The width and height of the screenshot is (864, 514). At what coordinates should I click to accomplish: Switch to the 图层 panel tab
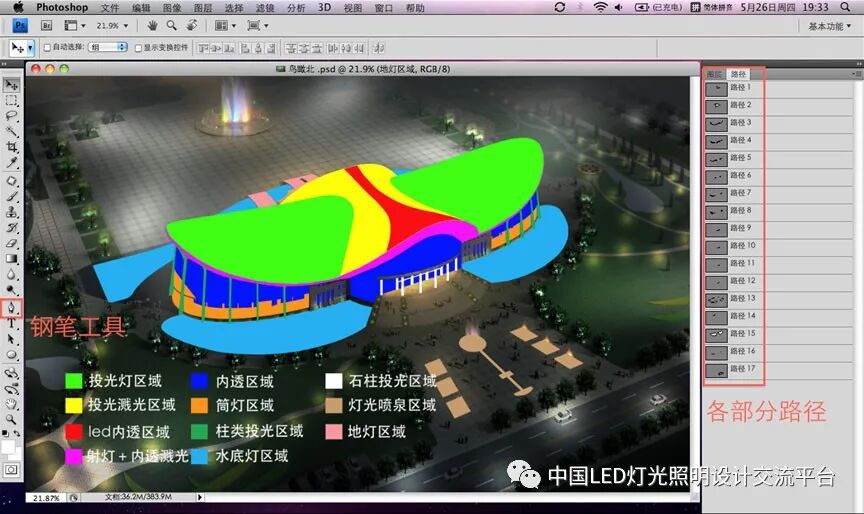coord(715,74)
